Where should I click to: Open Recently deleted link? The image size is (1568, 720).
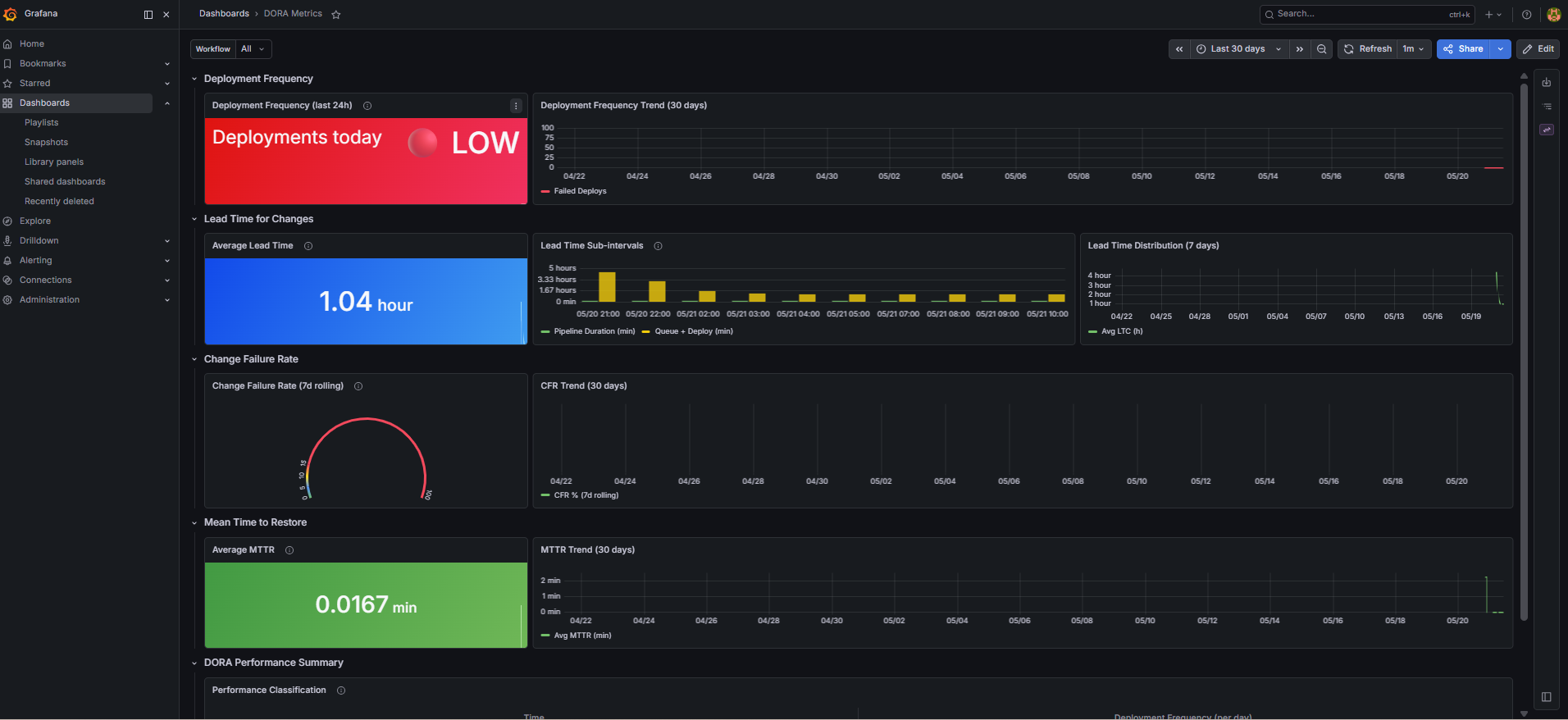[x=59, y=202]
